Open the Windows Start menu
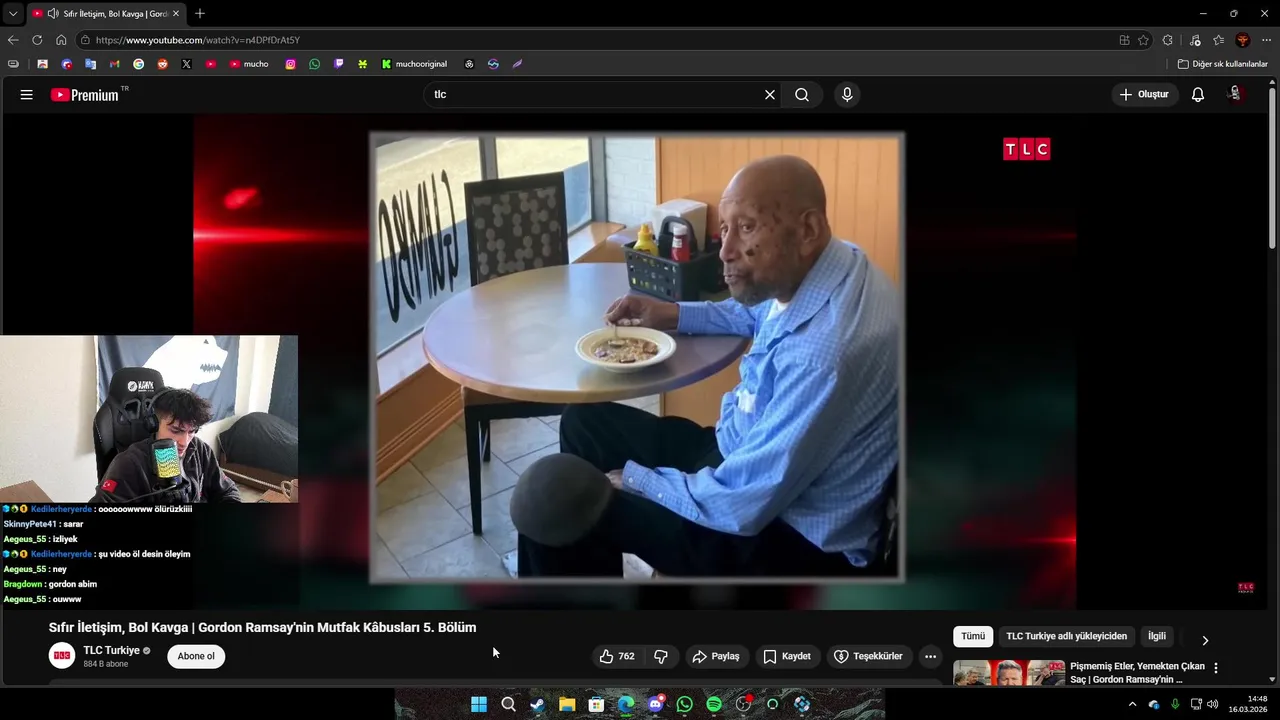The image size is (1280, 720). (x=479, y=704)
